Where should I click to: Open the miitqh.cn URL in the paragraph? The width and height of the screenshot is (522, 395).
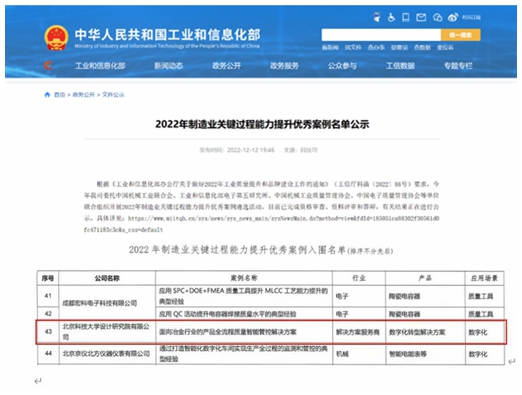click(x=262, y=224)
